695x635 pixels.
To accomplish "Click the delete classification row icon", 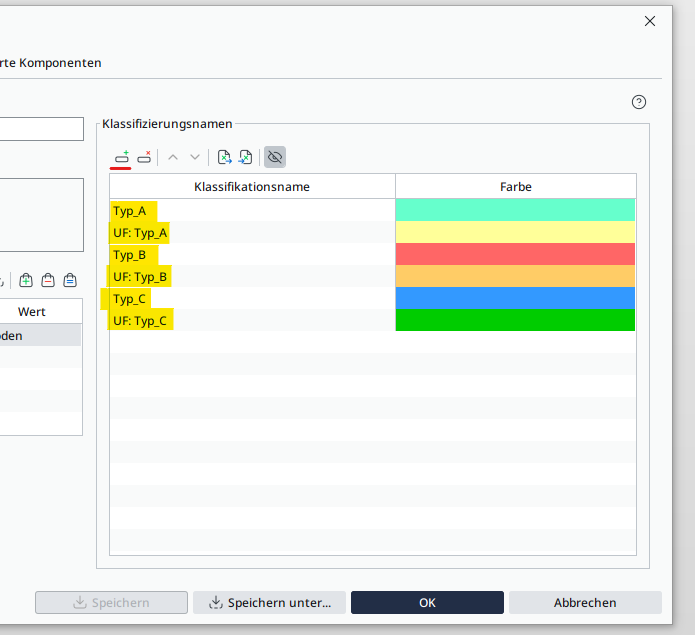I will pos(144,157).
